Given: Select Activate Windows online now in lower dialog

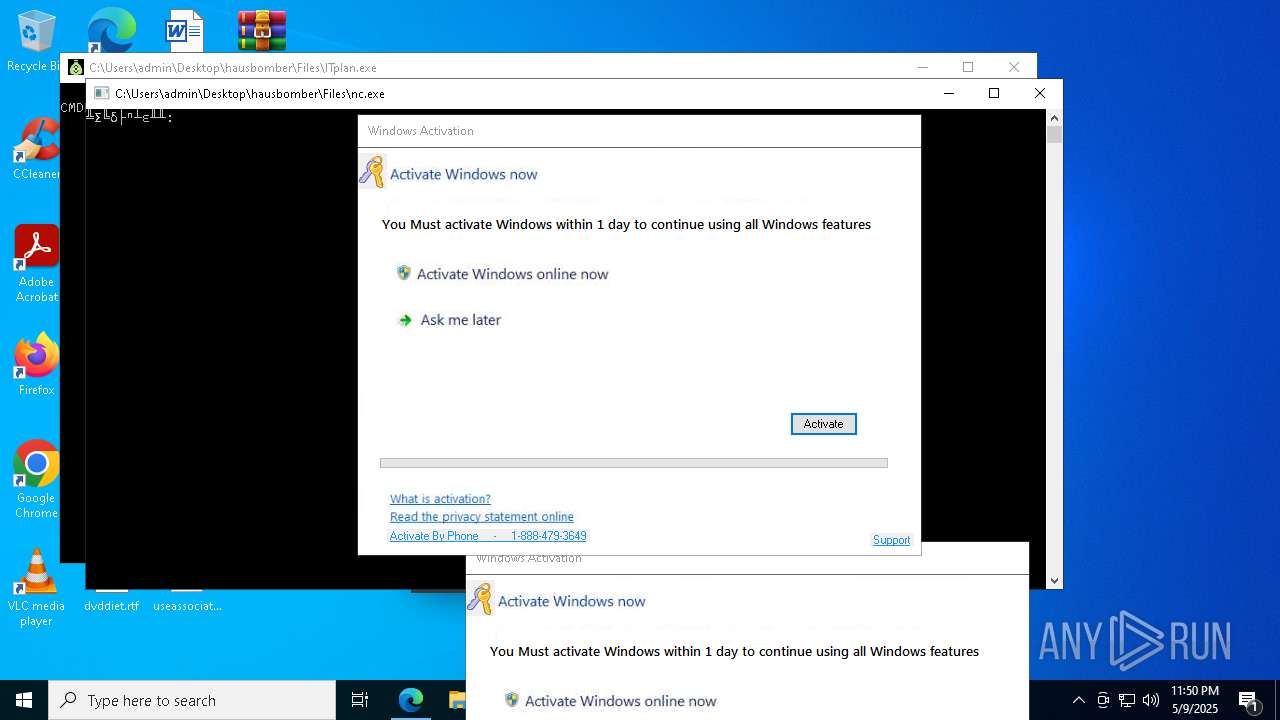Looking at the screenshot, I should [620, 701].
